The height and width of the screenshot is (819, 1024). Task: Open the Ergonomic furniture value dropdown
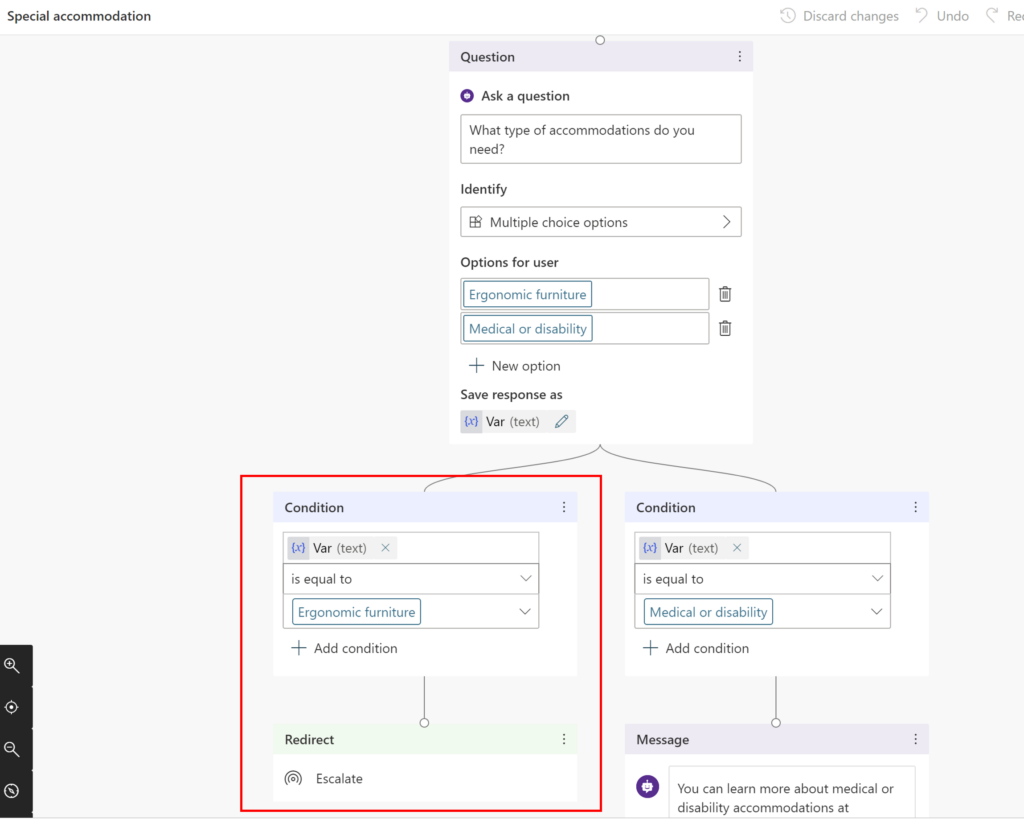[x=526, y=611]
